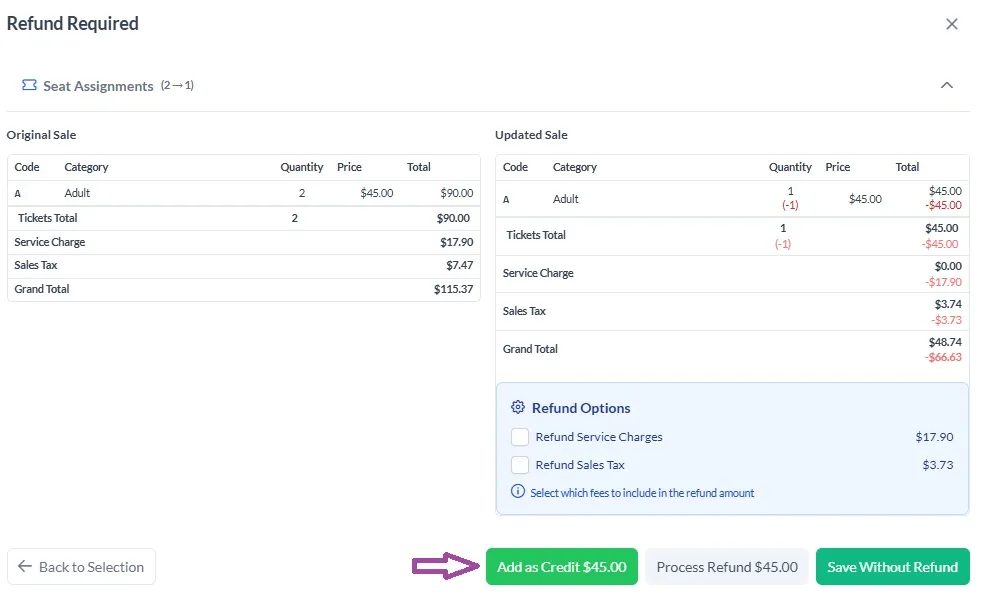The height and width of the screenshot is (596, 982).
Task: Click "Adult" in the Original Sale table
Action: (x=77, y=193)
